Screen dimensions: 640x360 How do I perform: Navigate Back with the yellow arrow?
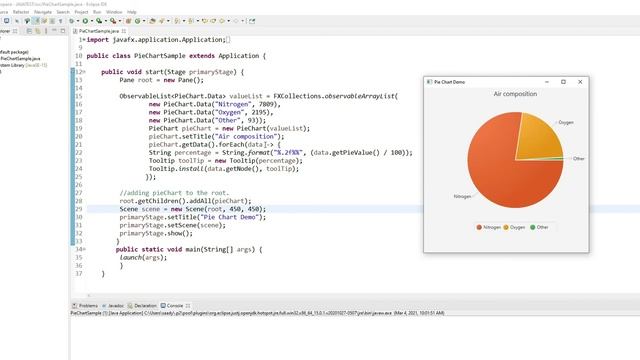click(x=222, y=21)
